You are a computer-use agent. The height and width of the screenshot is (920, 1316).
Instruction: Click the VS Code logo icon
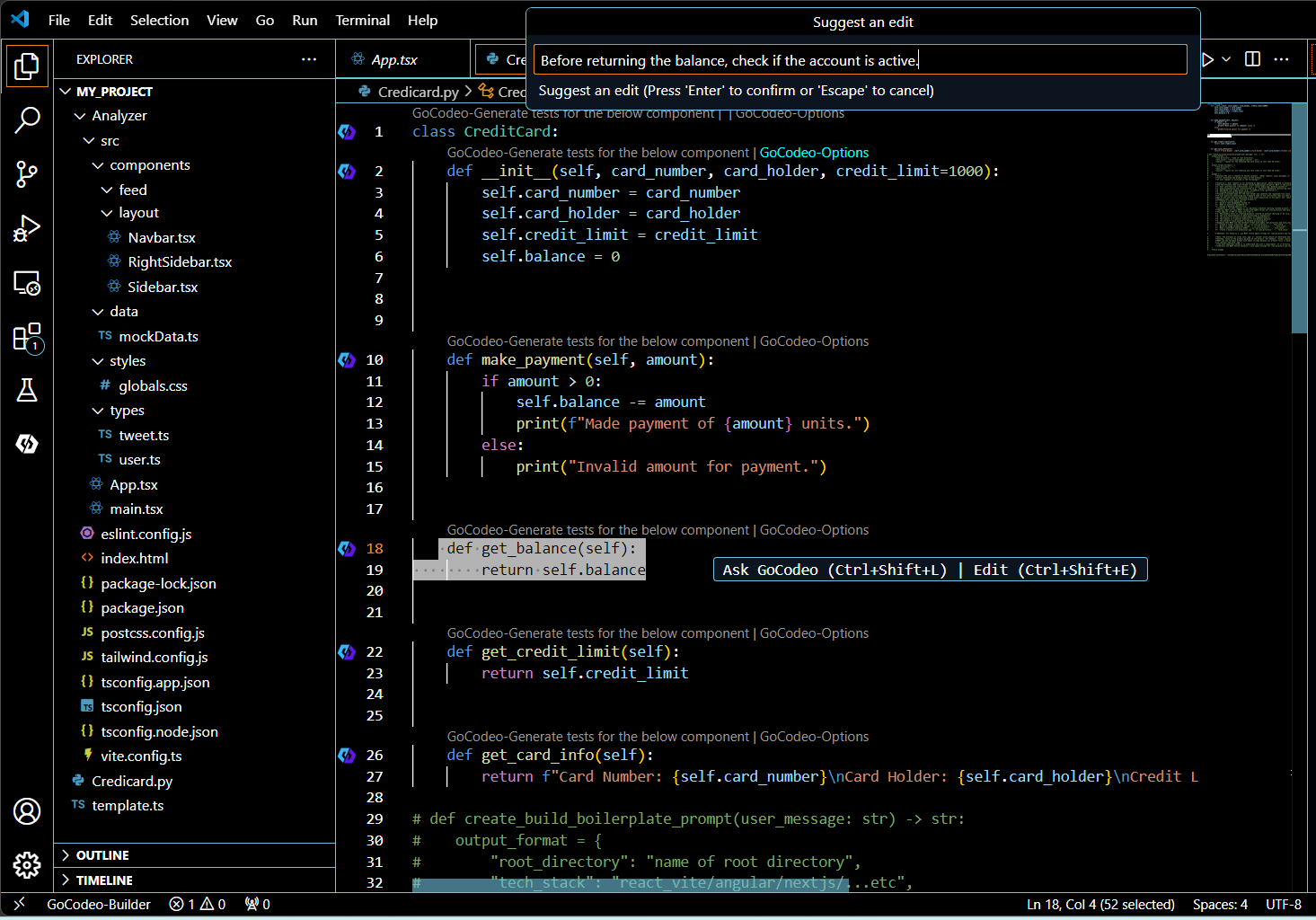tap(20, 20)
